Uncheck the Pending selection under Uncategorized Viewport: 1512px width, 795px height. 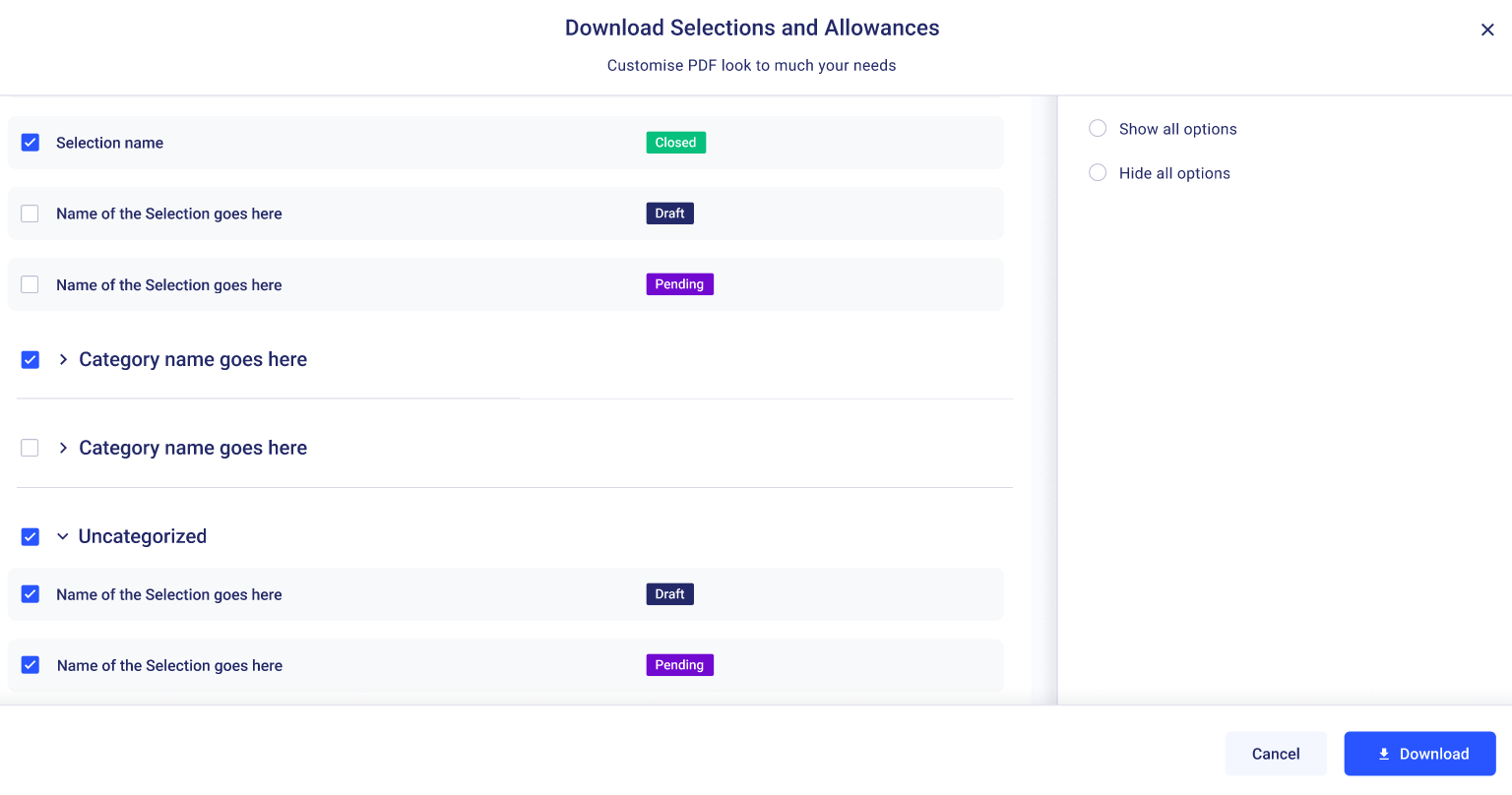[x=31, y=665]
